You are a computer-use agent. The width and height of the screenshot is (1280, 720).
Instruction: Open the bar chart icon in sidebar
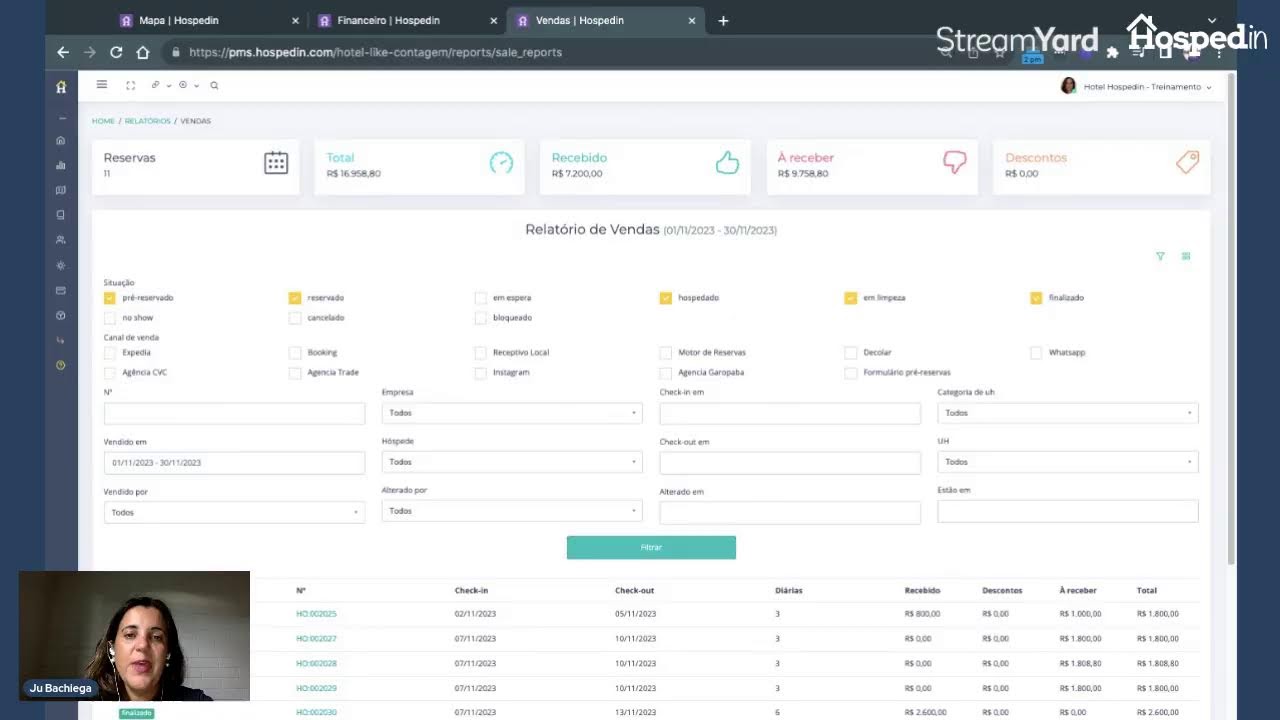coord(61,165)
